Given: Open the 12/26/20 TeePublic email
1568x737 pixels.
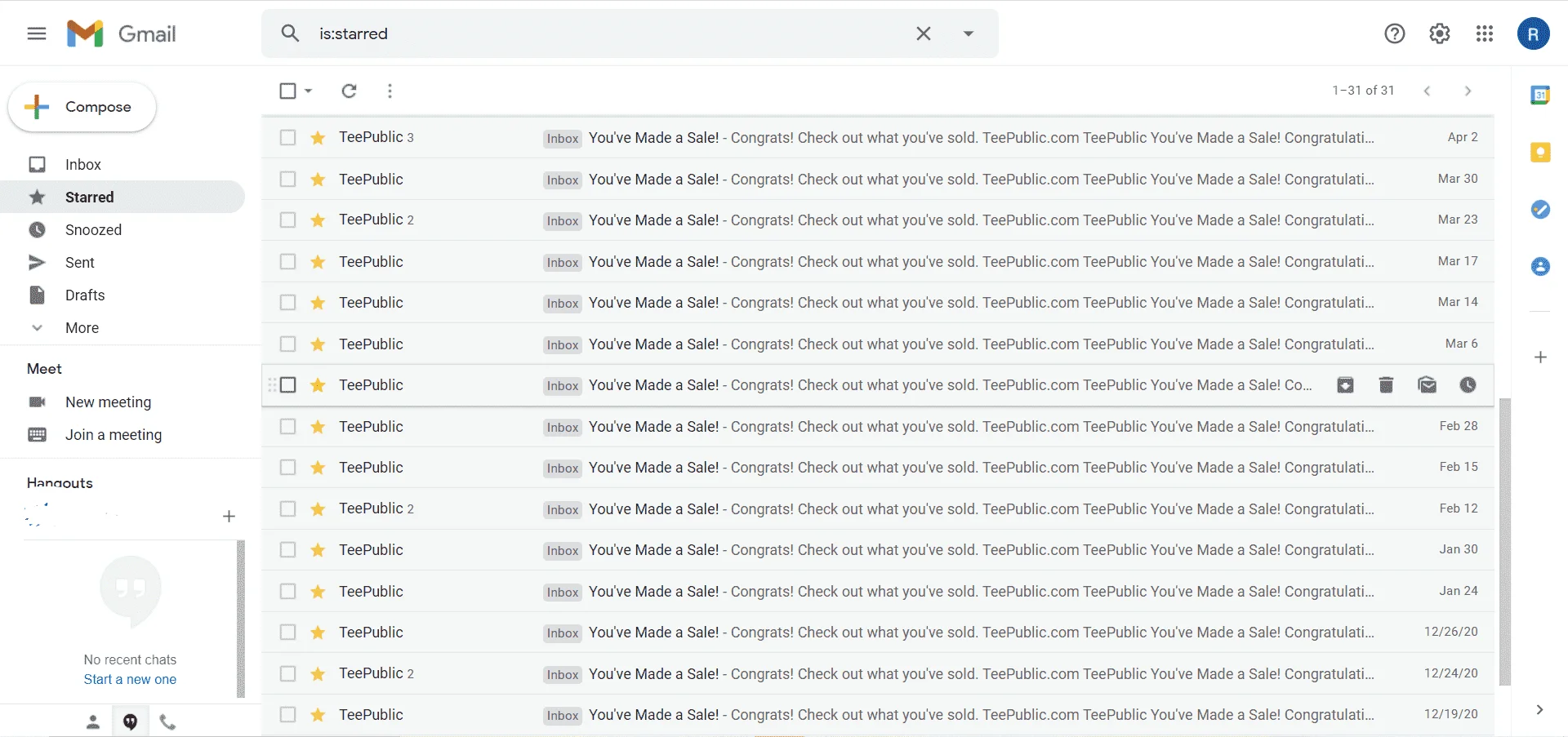Looking at the screenshot, I should [878, 633].
